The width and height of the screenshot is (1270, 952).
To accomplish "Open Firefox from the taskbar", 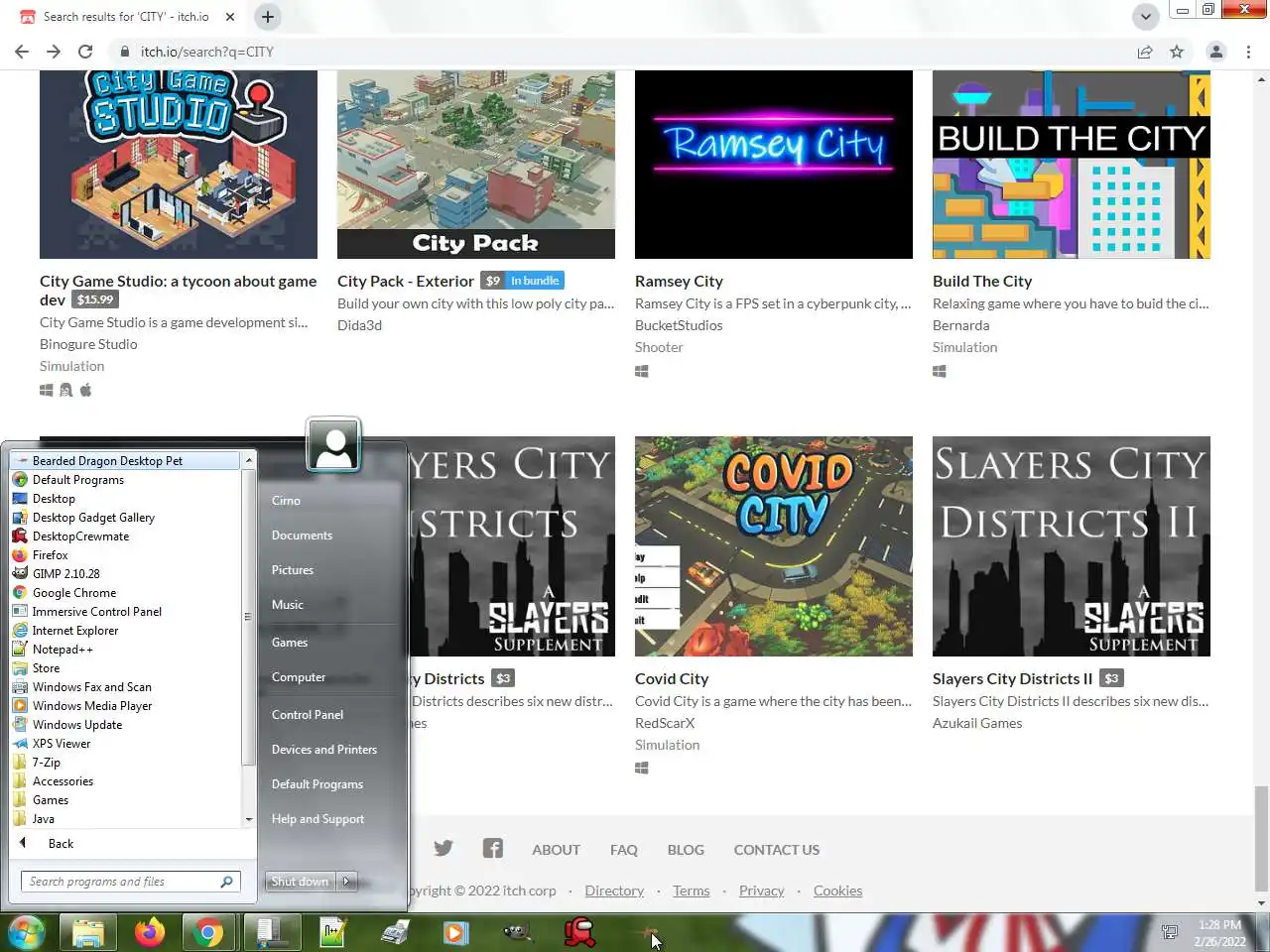I will click(150, 933).
